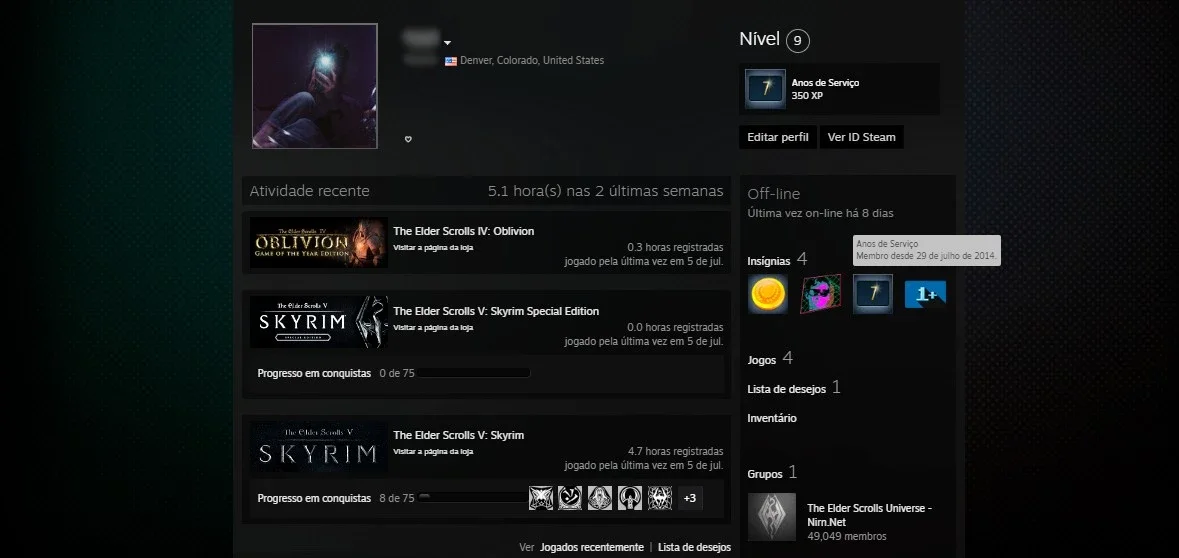Open the Inventário link
1179x558 pixels.
pos(771,418)
